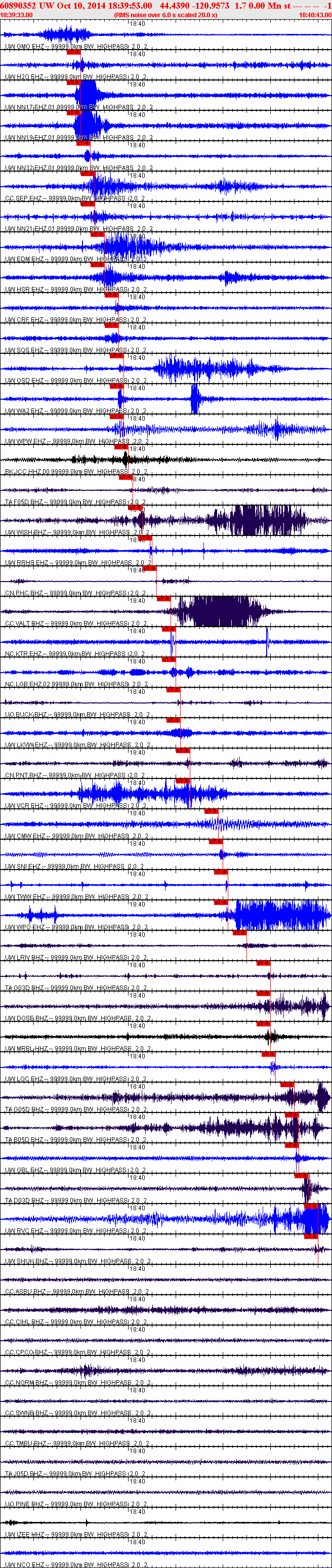Click the UW SOS EHZ station label
The height and width of the screenshot is (1568, 332).
coord(76,351)
